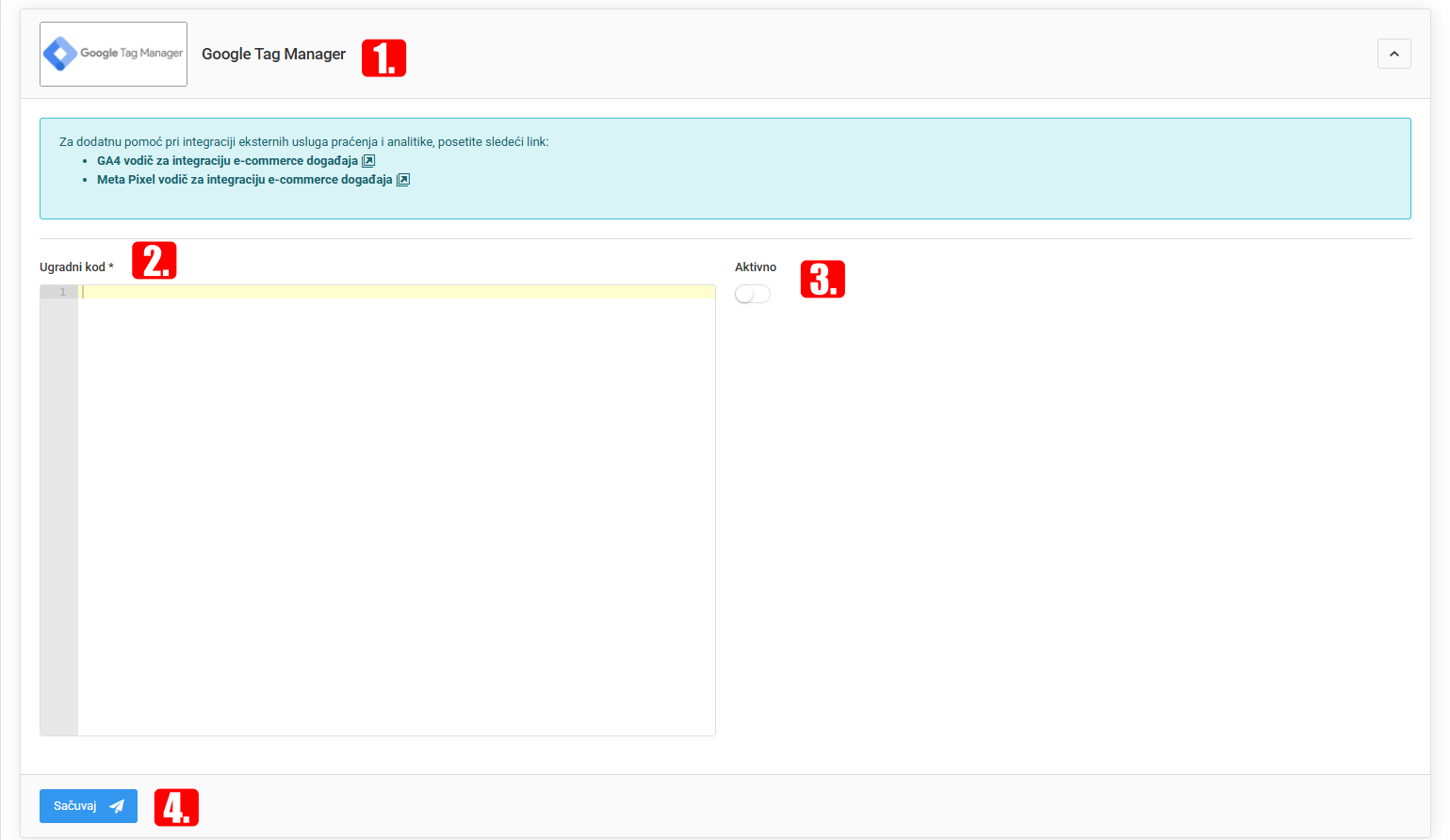Click the Ugradni kod label

tap(76, 267)
